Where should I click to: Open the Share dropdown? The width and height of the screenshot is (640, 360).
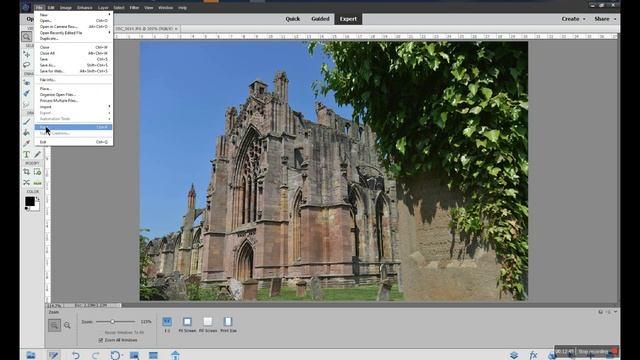(x=605, y=19)
